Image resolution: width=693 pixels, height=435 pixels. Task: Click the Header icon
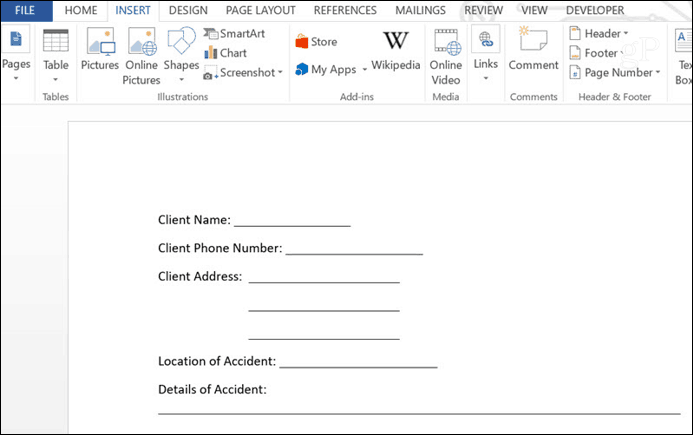coord(575,34)
